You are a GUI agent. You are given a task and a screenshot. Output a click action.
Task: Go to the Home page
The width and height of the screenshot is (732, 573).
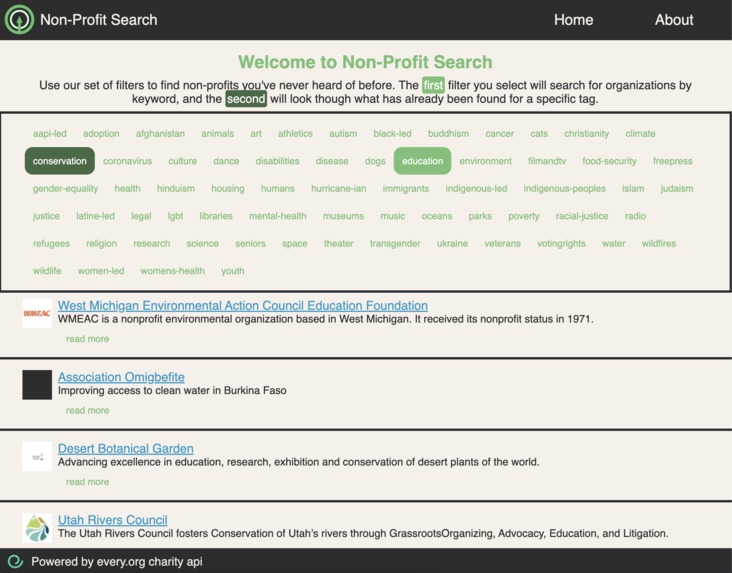tap(573, 20)
